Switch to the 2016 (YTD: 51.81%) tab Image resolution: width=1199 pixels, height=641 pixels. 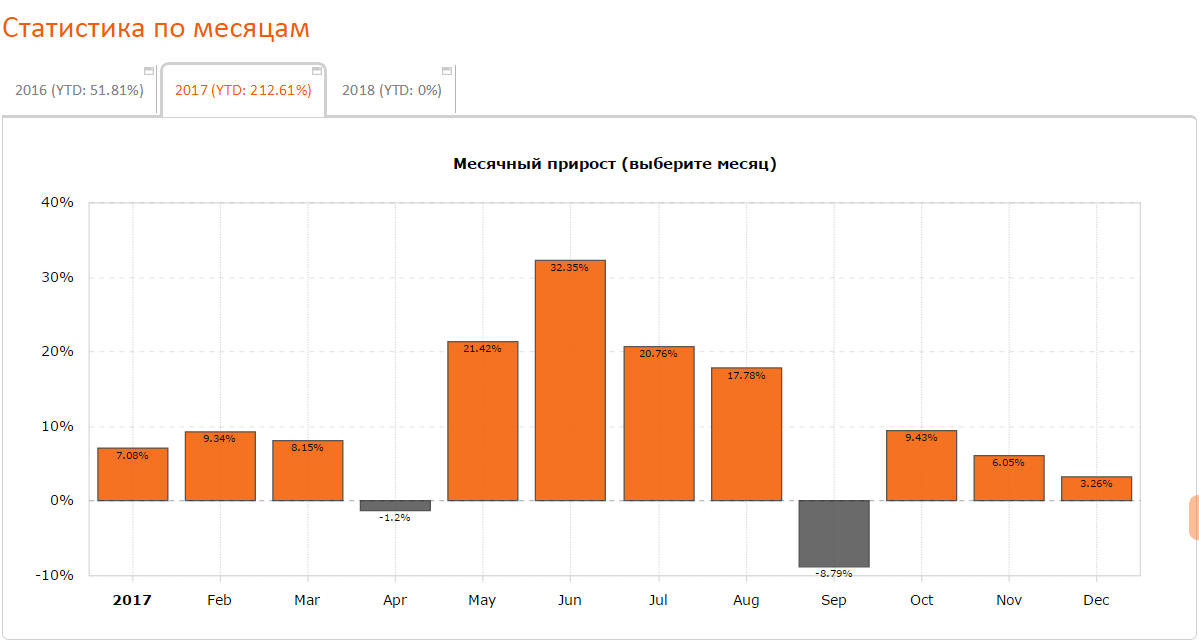[x=79, y=91]
